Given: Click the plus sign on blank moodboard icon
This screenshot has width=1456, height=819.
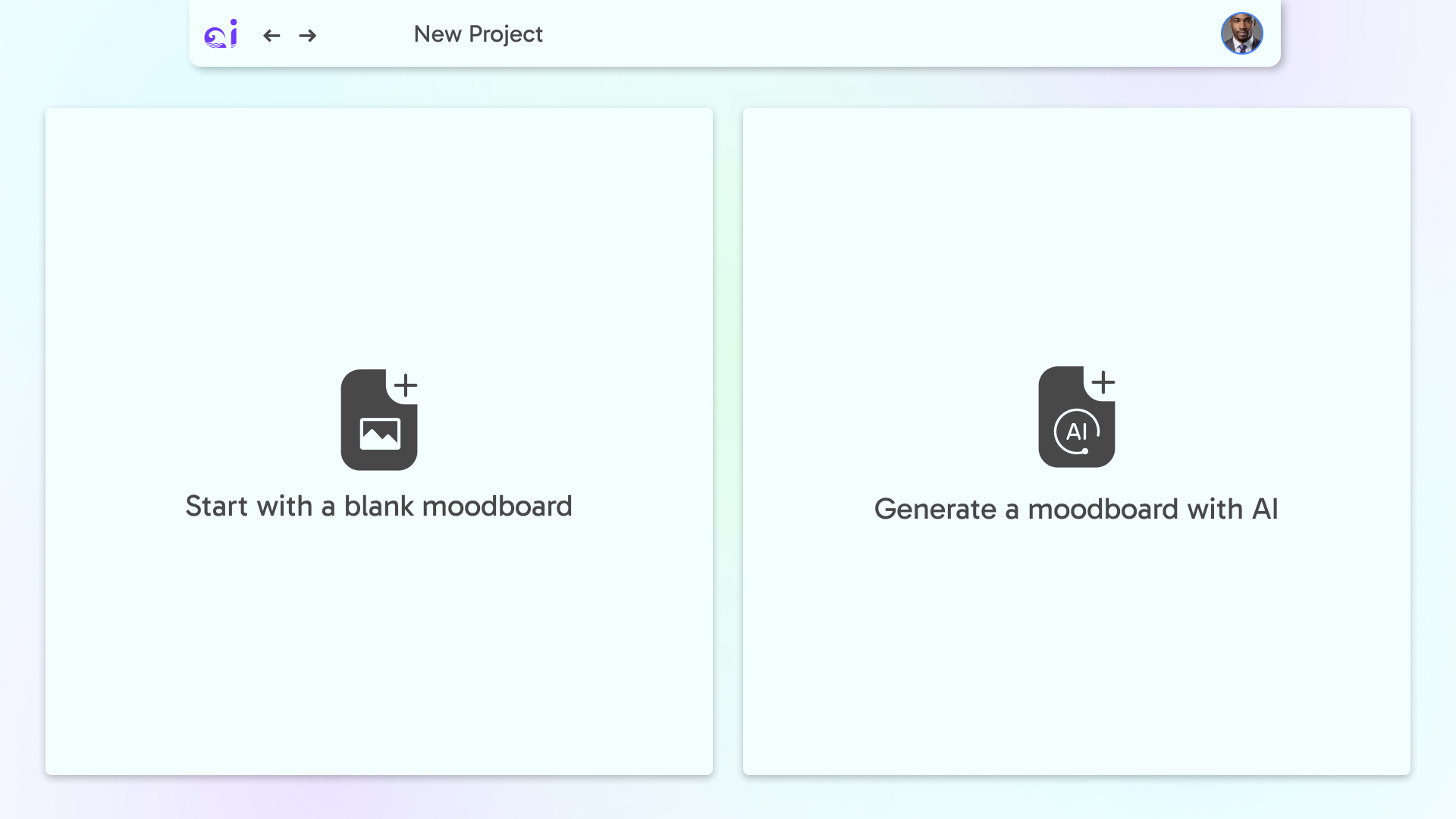Looking at the screenshot, I should point(406,385).
